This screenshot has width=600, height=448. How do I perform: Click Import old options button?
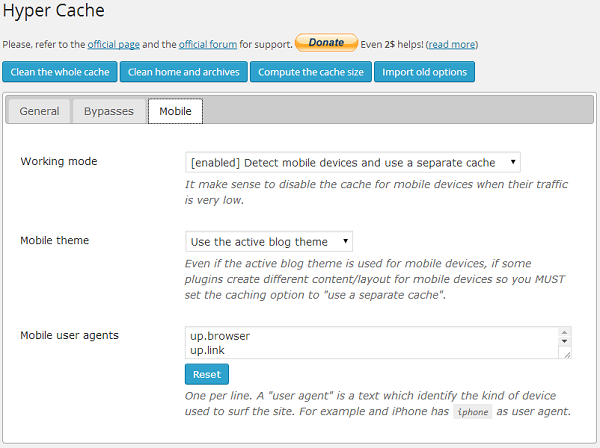pyautogui.click(x=424, y=72)
